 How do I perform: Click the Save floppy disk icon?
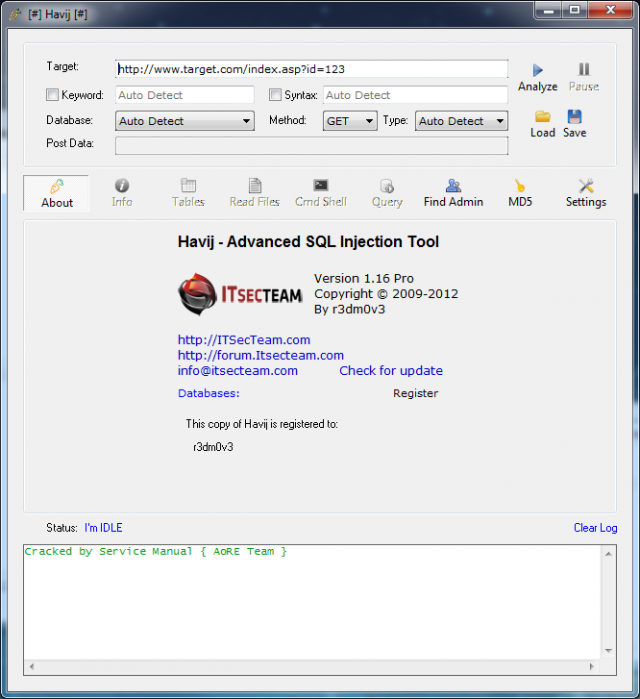click(x=574, y=116)
